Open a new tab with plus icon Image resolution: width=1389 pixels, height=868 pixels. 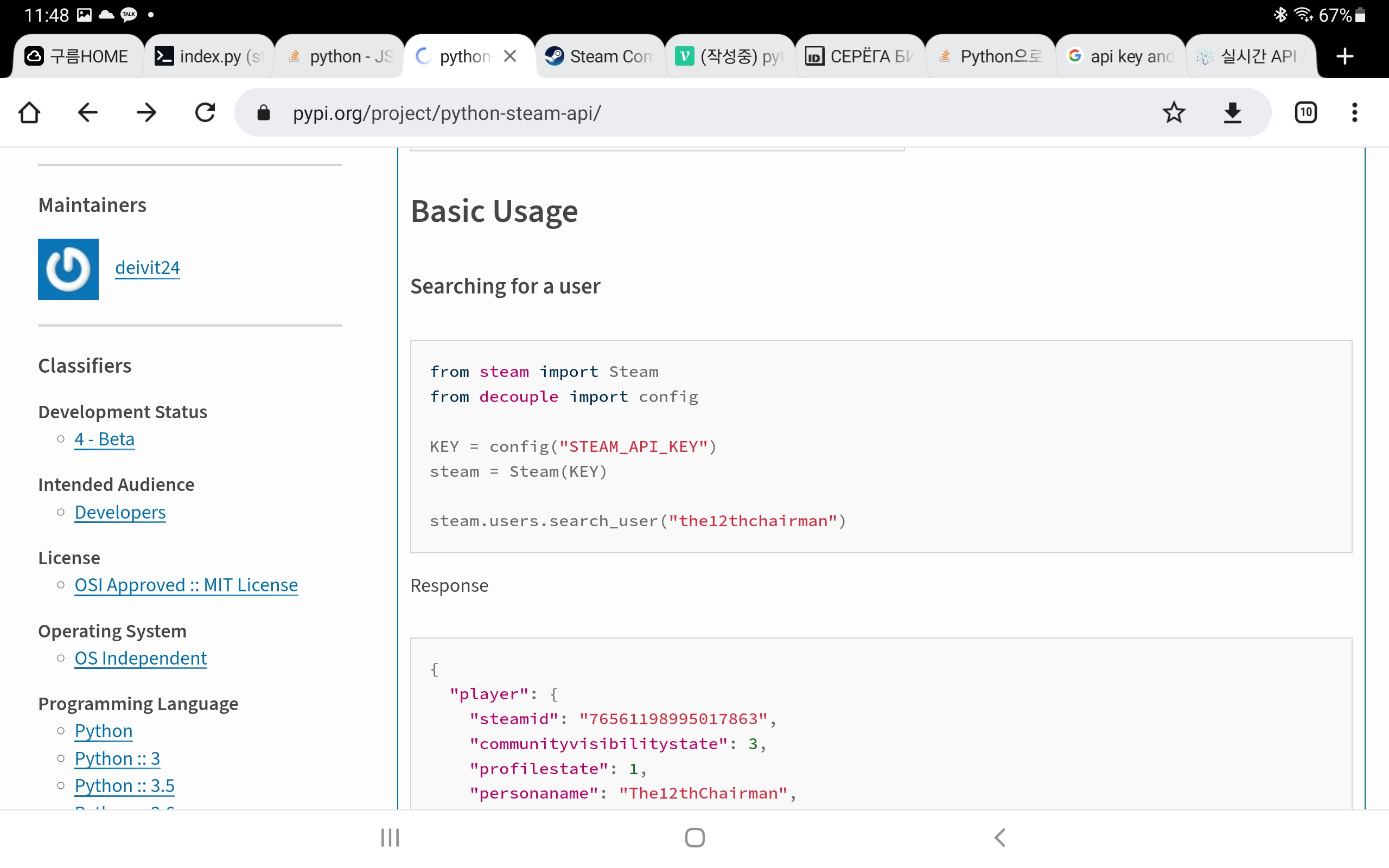(1345, 56)
